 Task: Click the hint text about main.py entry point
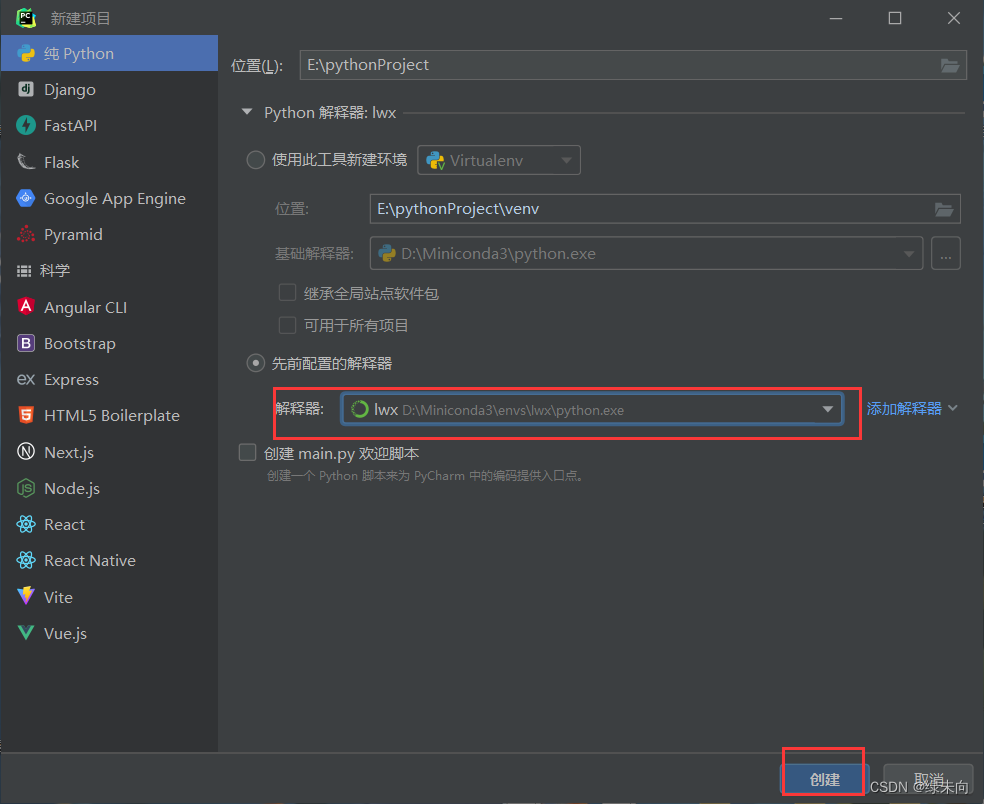point(427,476)
